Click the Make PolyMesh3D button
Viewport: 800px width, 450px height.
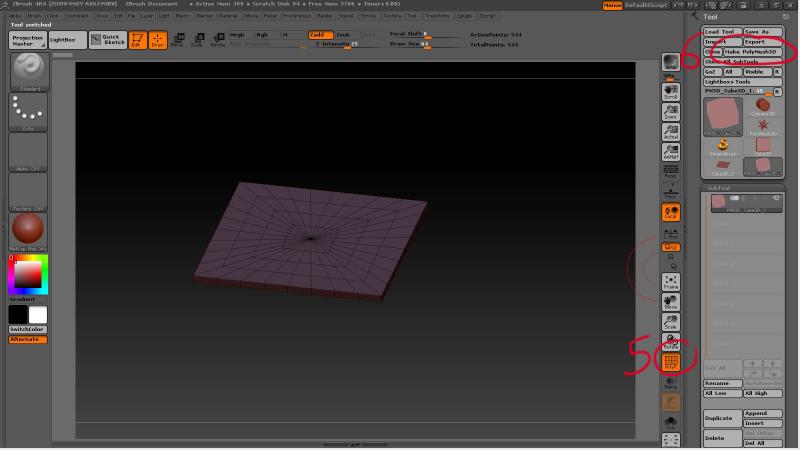(x=752, y=52)
